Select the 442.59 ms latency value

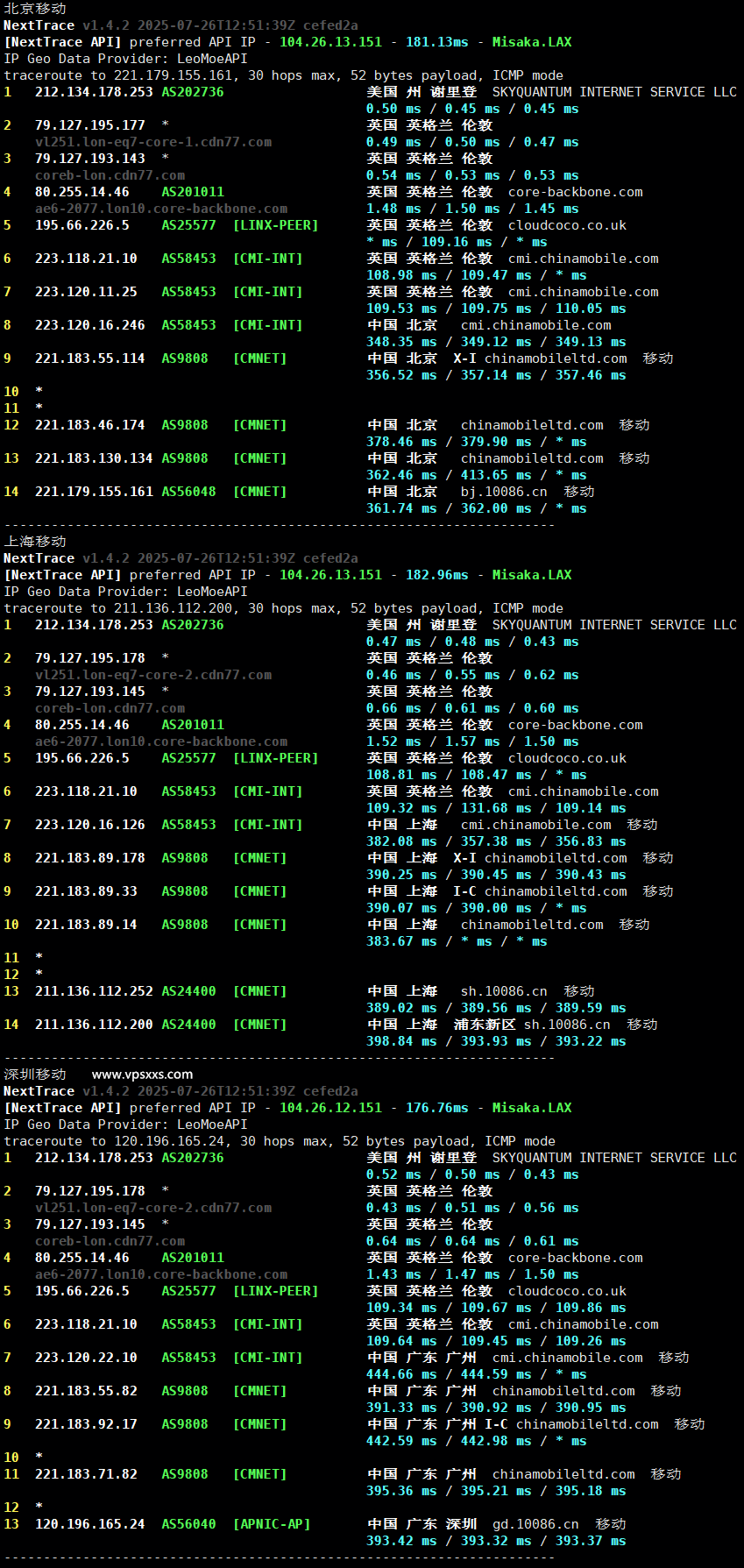[x=401, y=1441]
